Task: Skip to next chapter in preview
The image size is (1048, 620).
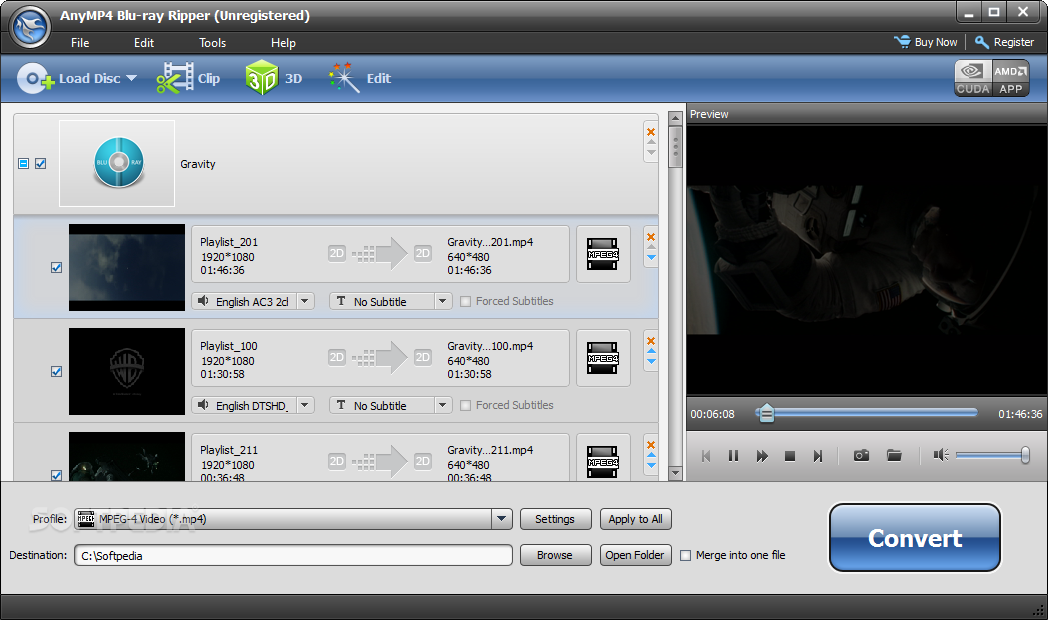Action: (817, 456)
